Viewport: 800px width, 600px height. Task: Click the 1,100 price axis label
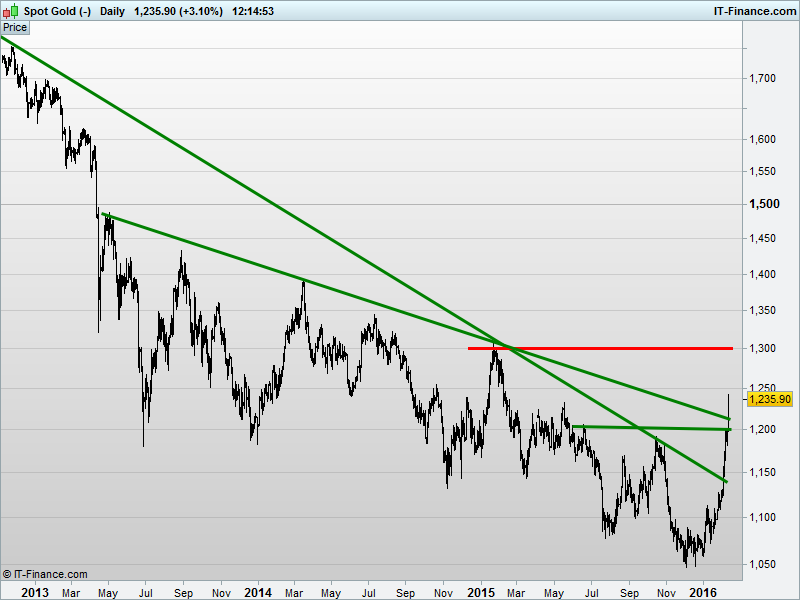[763, 517]
